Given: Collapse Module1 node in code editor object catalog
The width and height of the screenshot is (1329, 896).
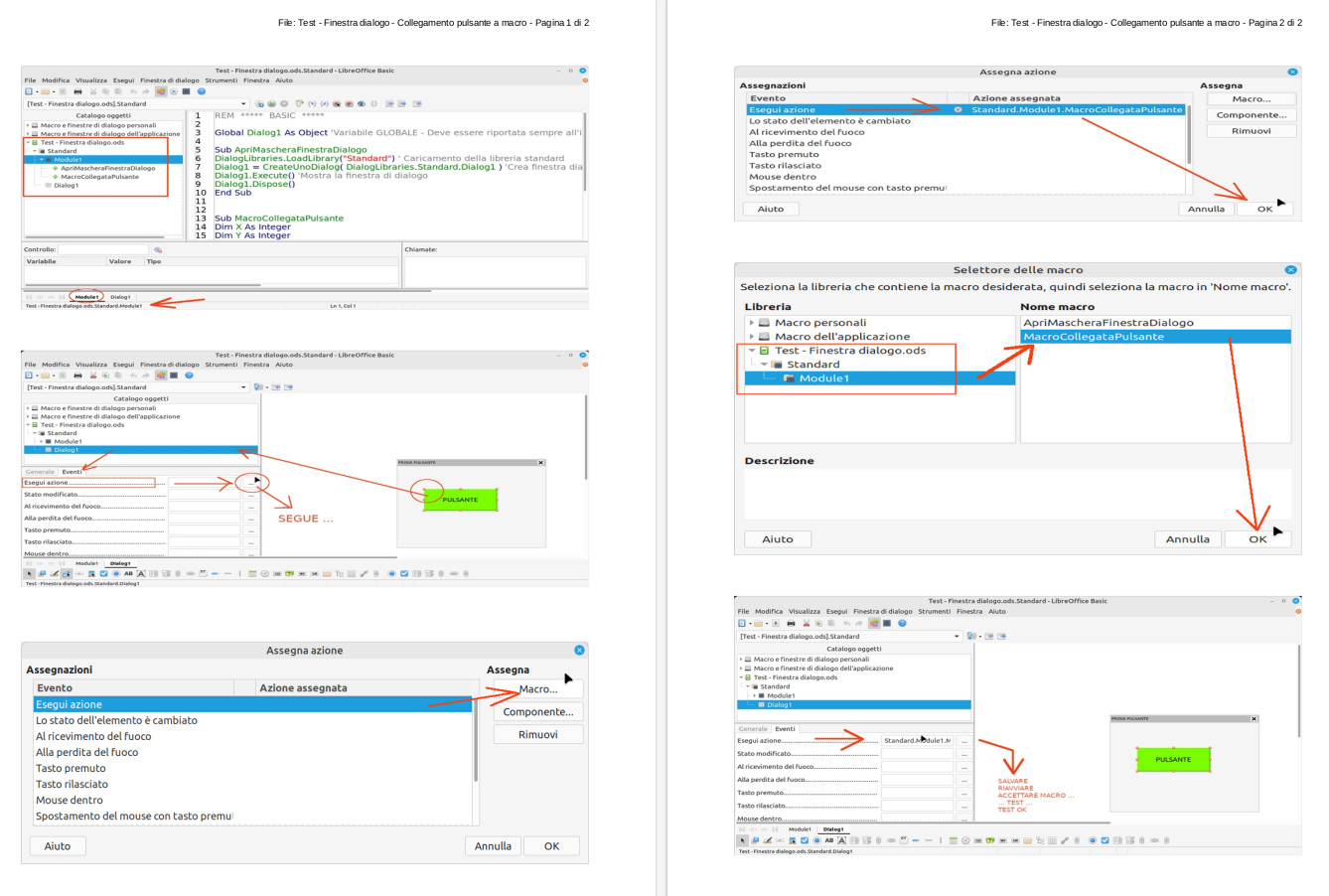Looking at the screenshot, I should 42,160.
